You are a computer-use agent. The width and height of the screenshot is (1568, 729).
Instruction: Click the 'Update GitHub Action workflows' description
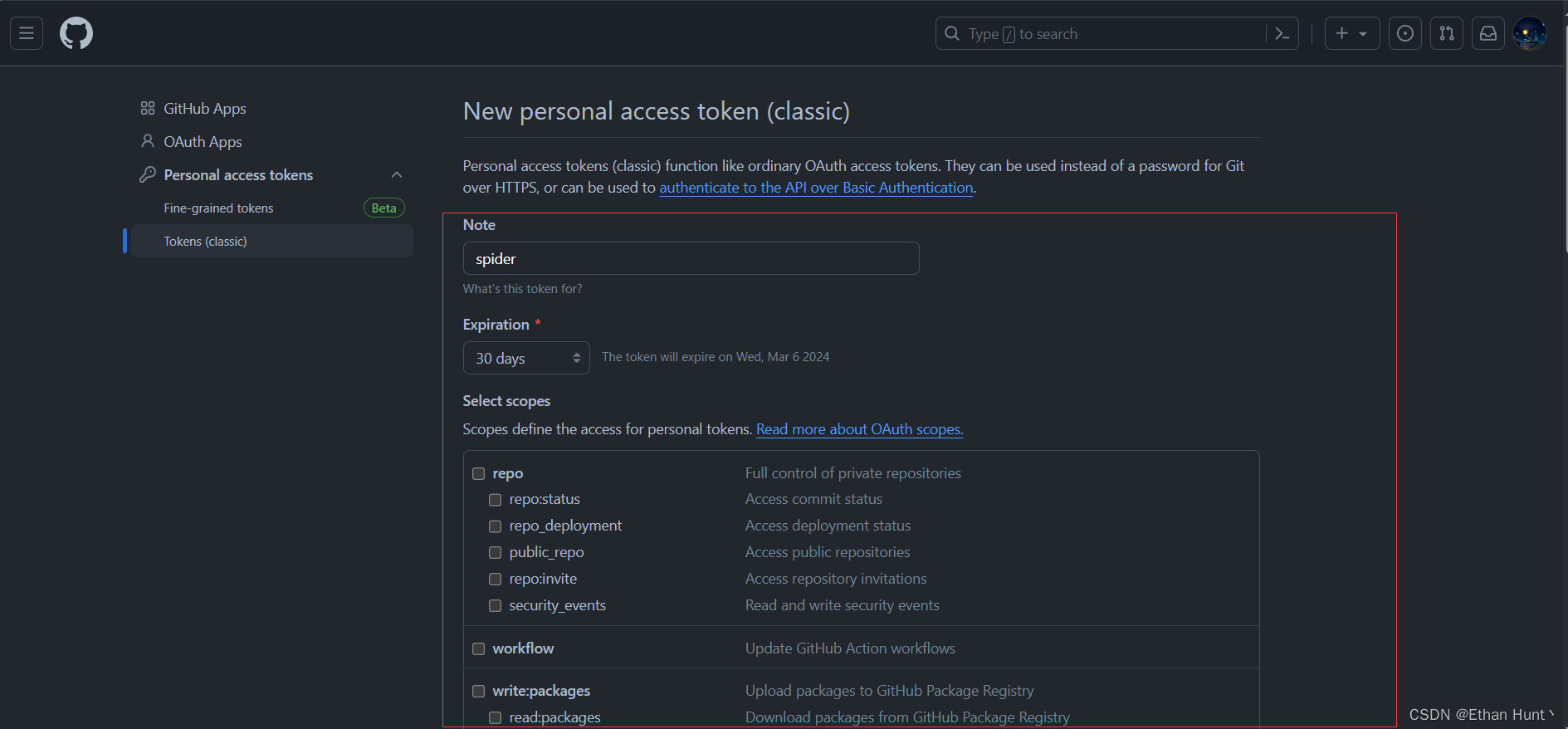[x=850, y=648]
